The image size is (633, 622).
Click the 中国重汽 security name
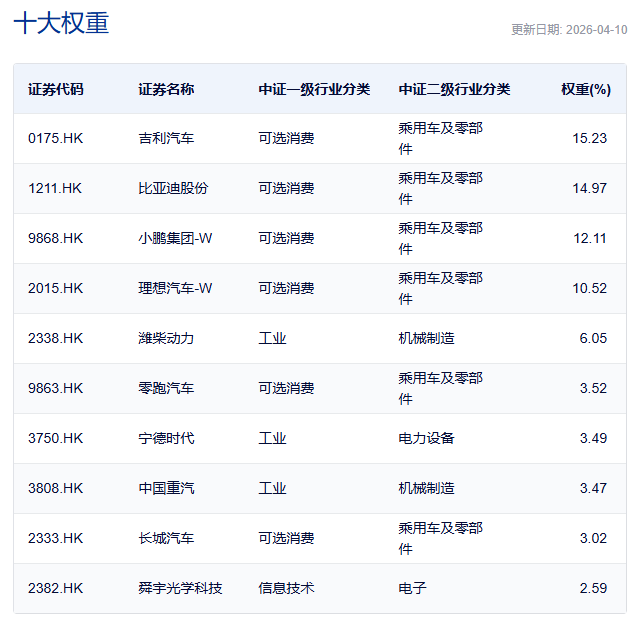pyautogui.click(x=166, y=488)
